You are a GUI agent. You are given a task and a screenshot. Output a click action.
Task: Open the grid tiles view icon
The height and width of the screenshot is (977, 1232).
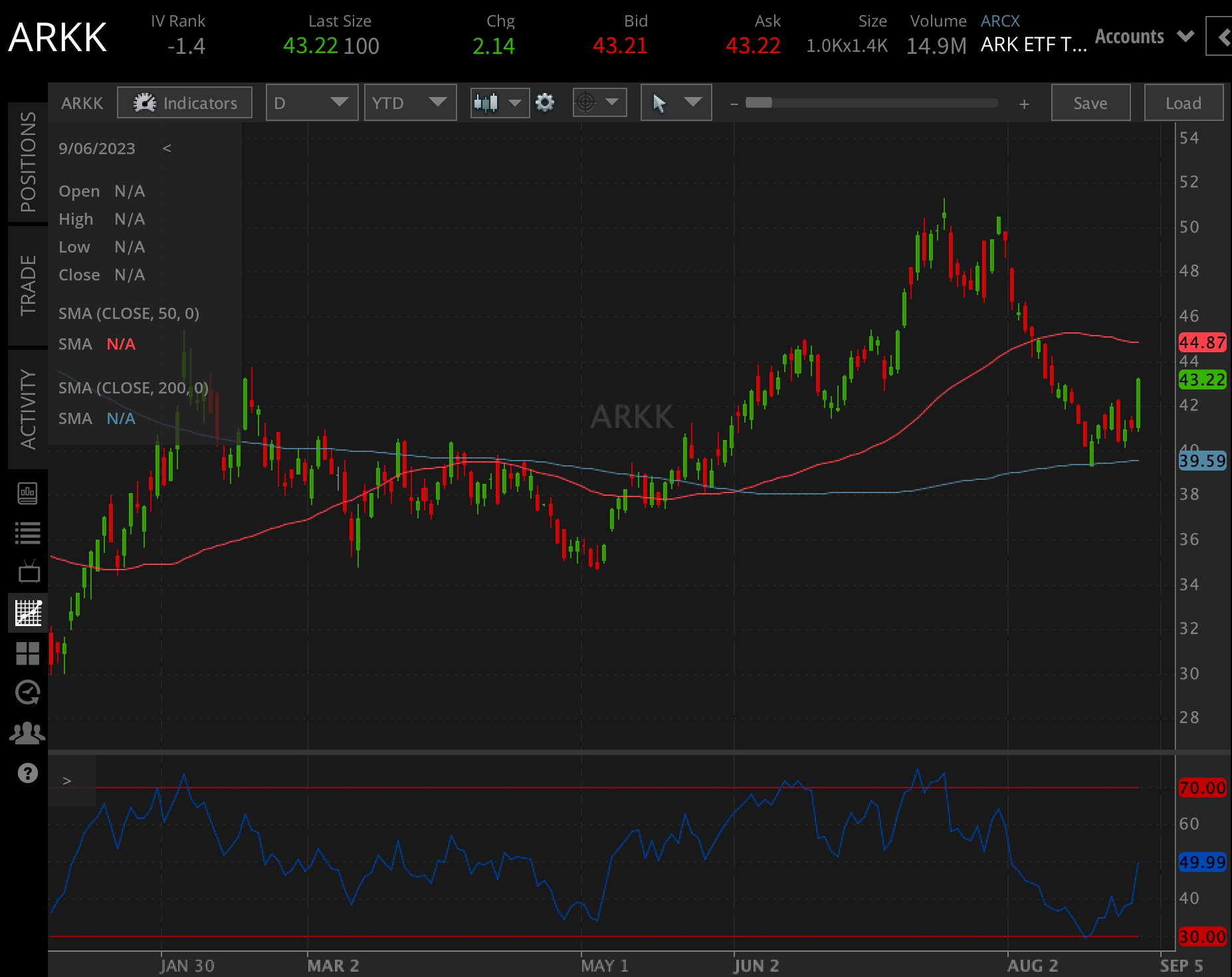coord(28,653)
